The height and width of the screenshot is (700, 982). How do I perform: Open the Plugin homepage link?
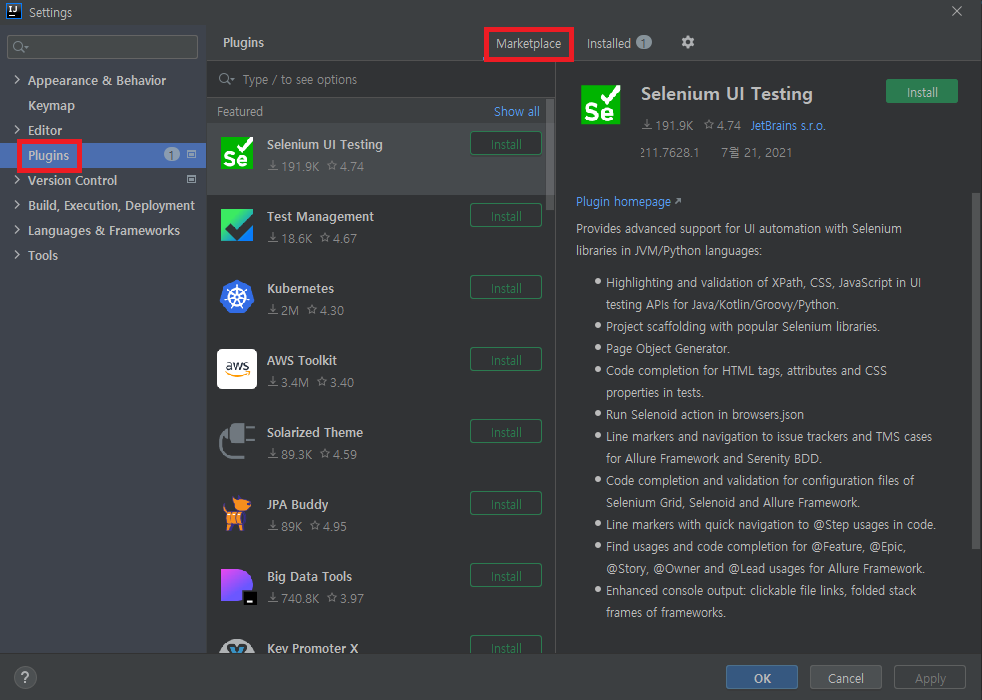point(628,202)
